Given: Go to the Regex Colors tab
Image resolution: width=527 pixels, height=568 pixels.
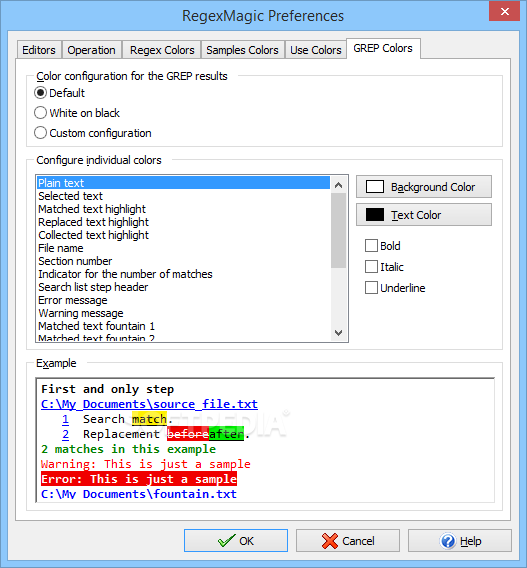Looking at the screenshot, I should click(162, 50).
